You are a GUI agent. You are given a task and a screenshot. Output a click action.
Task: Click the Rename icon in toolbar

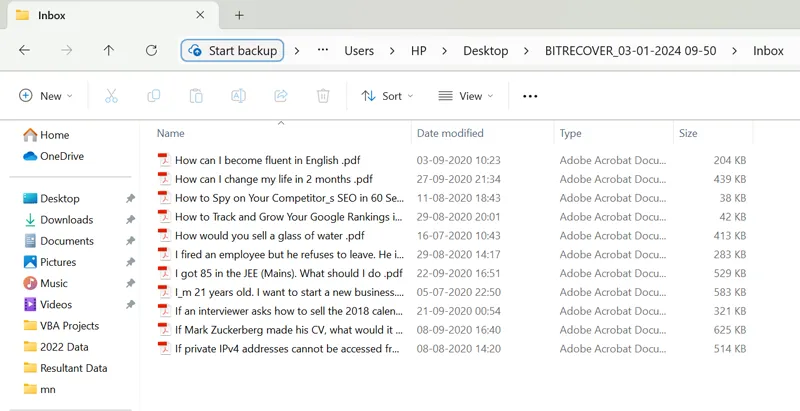point(238,96)
